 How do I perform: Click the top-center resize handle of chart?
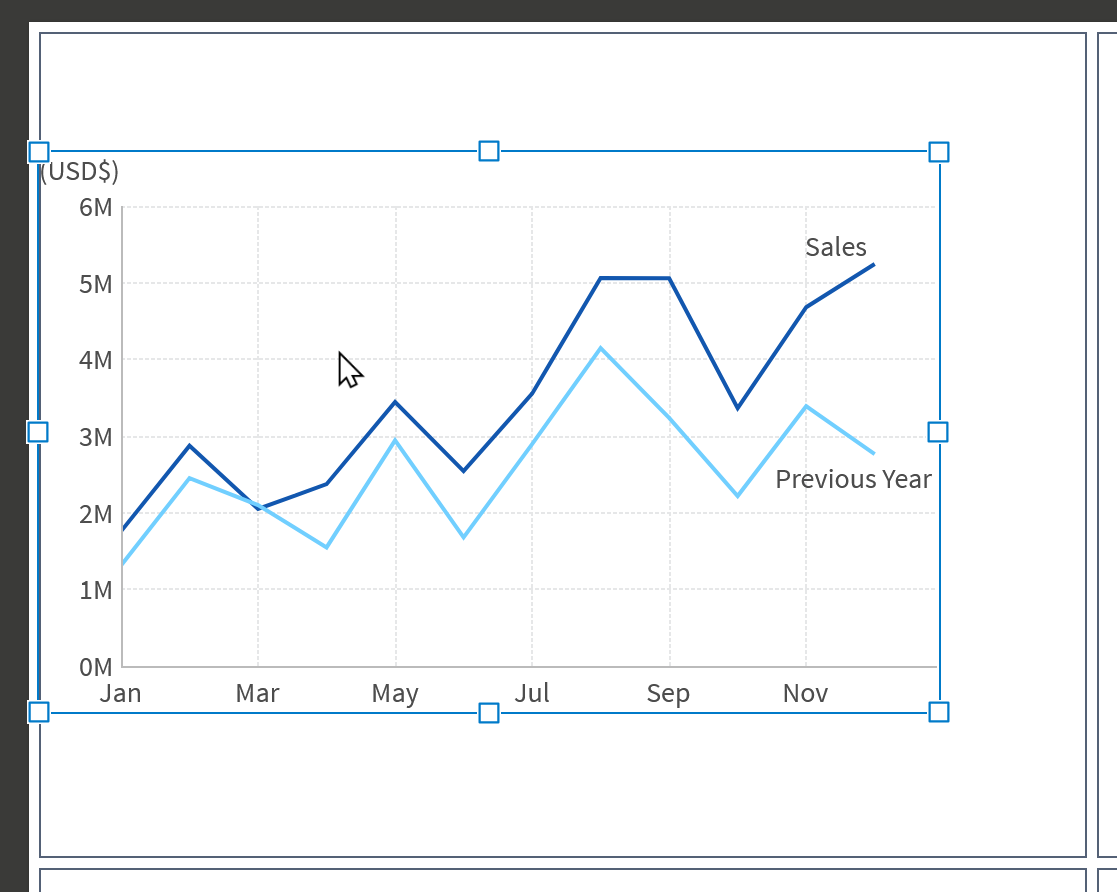pyautogui.click(x=489, y=151)
